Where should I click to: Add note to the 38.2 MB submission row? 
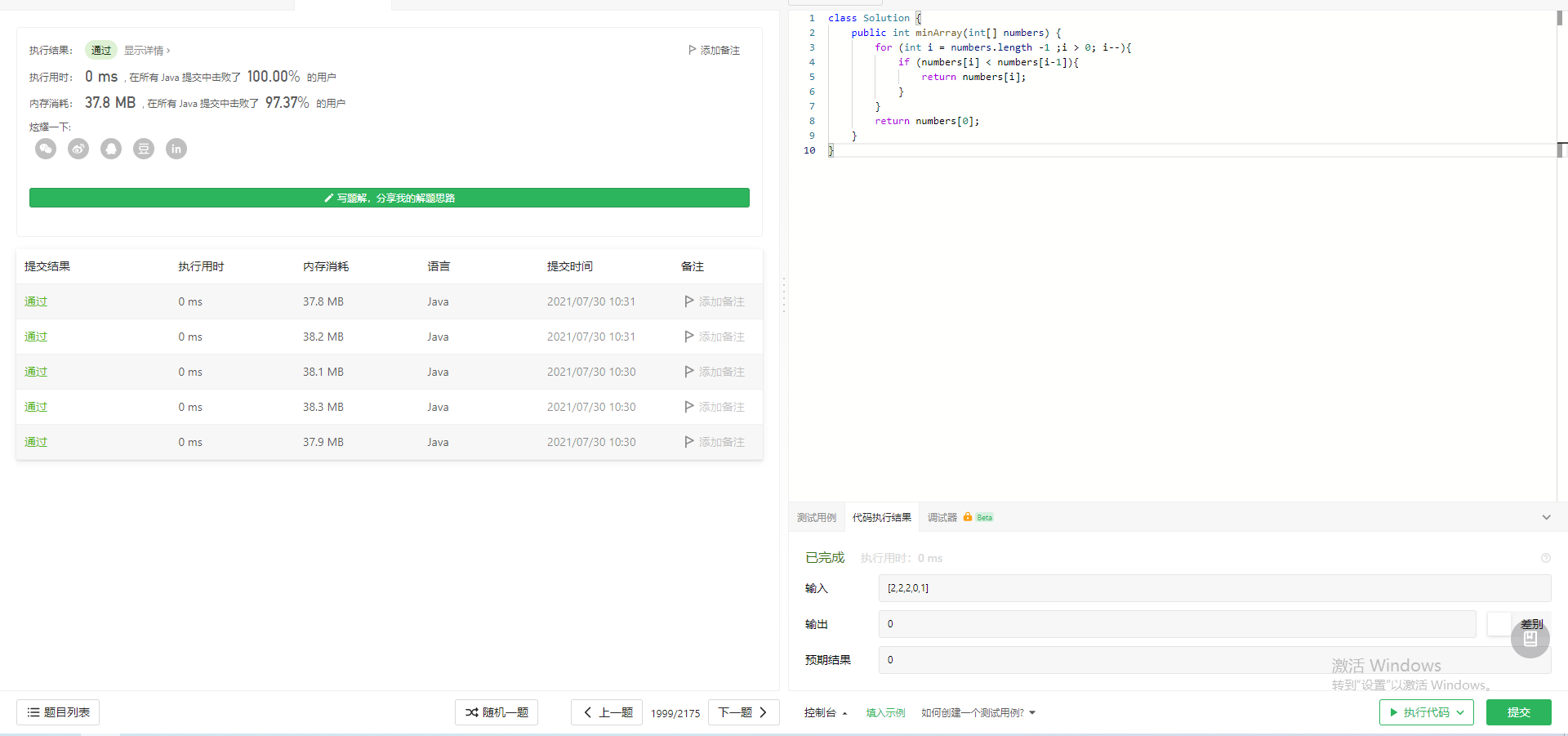[x=715, y=337]
